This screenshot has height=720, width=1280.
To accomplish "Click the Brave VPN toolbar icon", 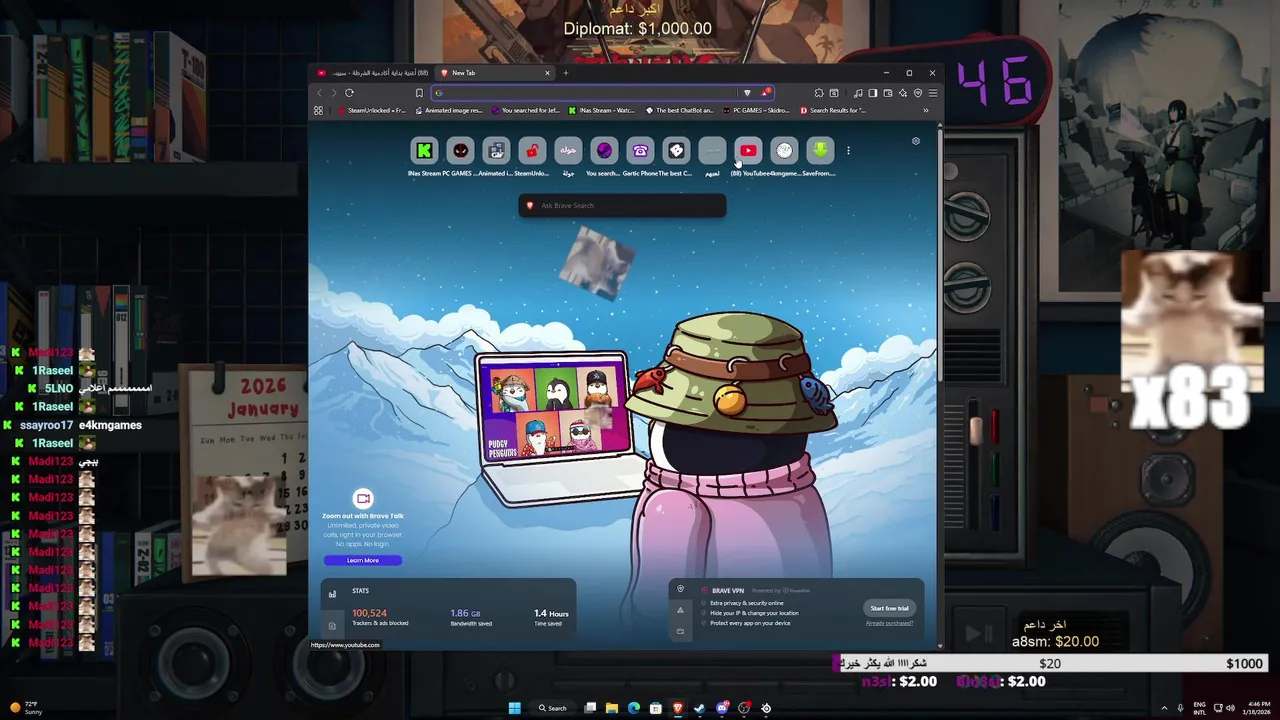I will (x=918, y=93).
